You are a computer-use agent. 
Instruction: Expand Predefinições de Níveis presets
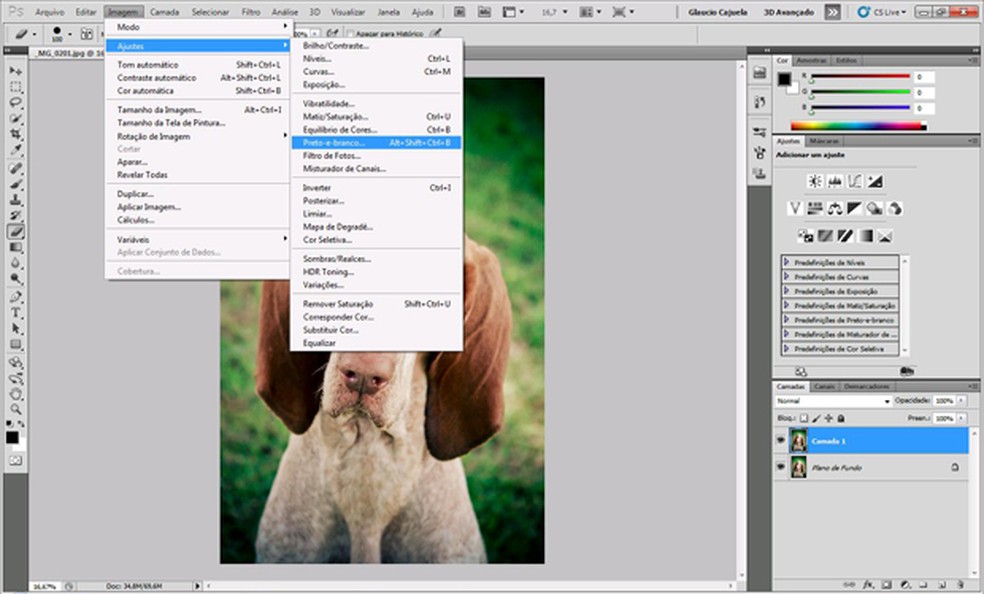787,263
